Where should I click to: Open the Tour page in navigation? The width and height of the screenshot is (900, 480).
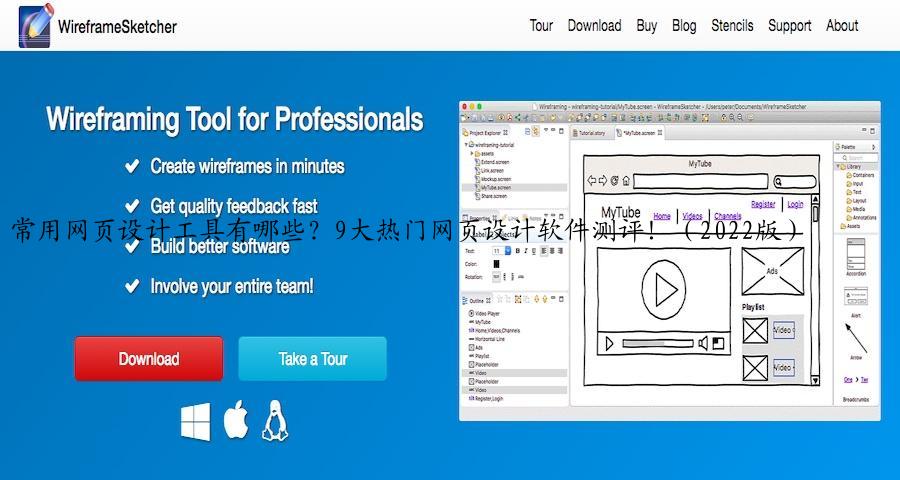coord(541,26)
